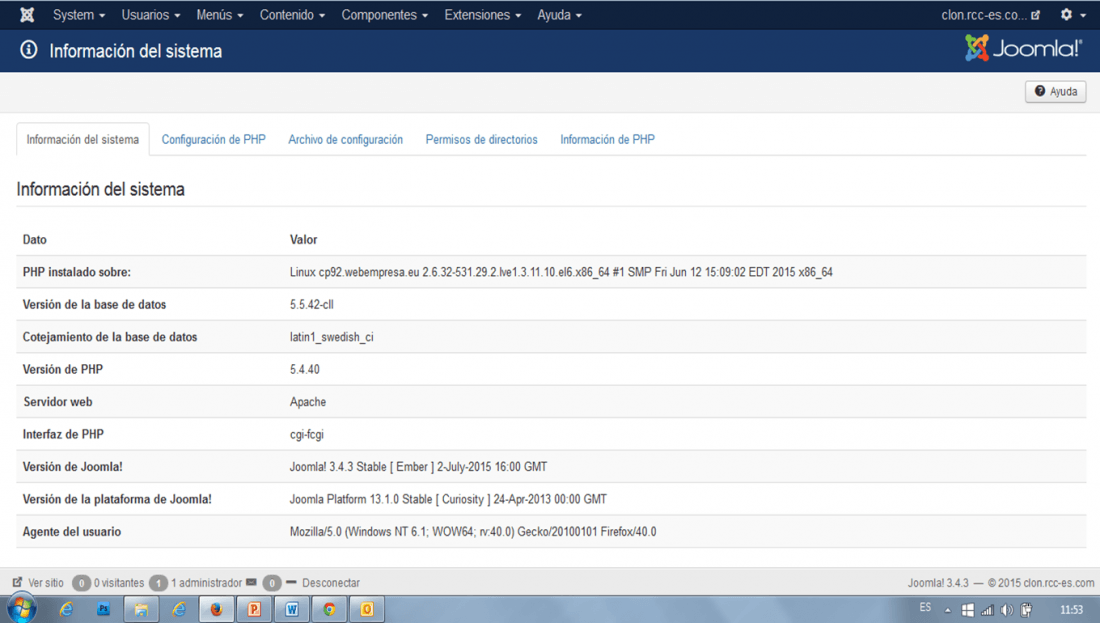Click the Apache web server value
Image resolution: width=1100 pixels, height=623 pixels.
(x=308, y=401)
